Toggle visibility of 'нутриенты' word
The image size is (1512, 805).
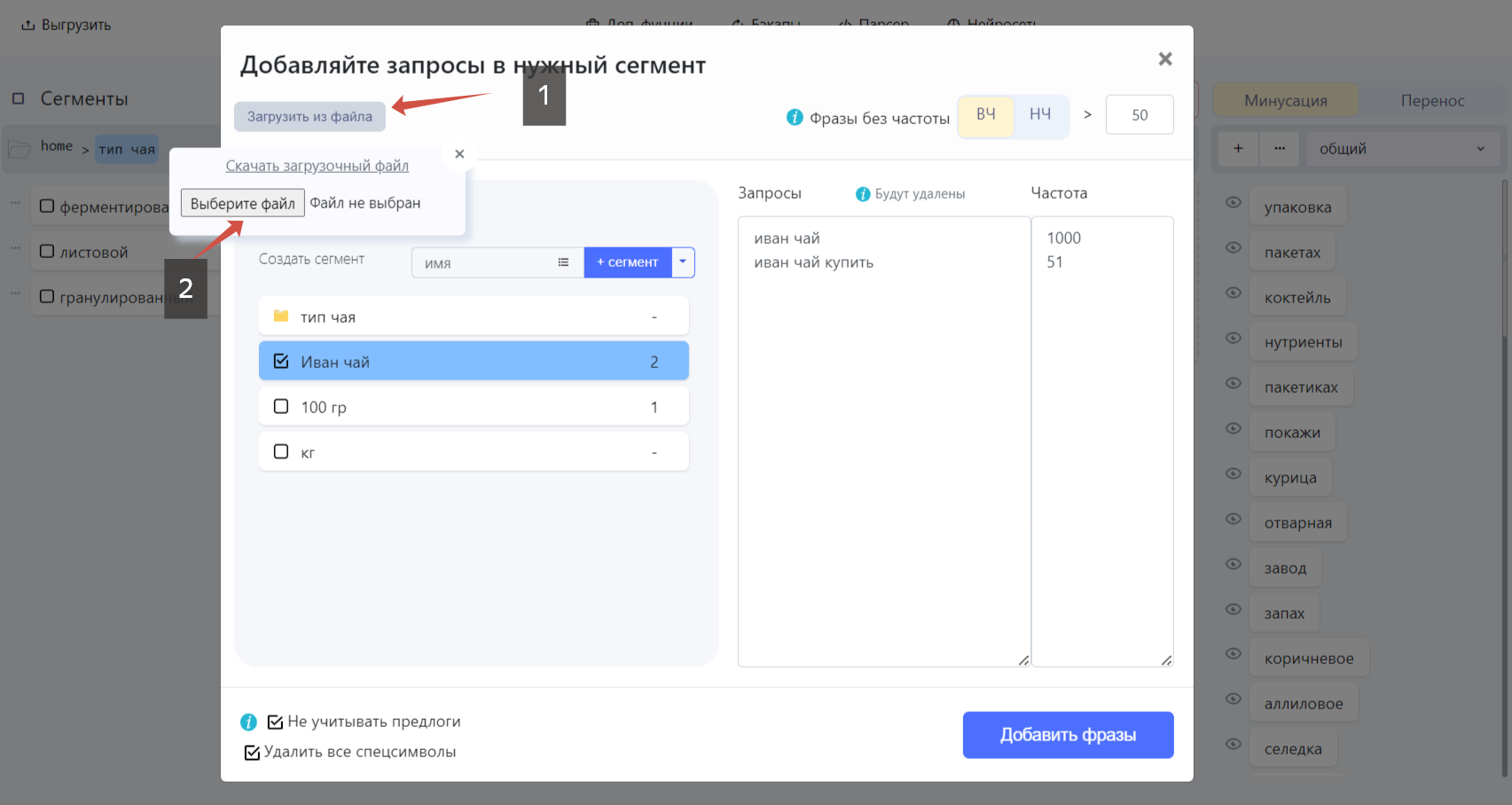pos(1233,338)
